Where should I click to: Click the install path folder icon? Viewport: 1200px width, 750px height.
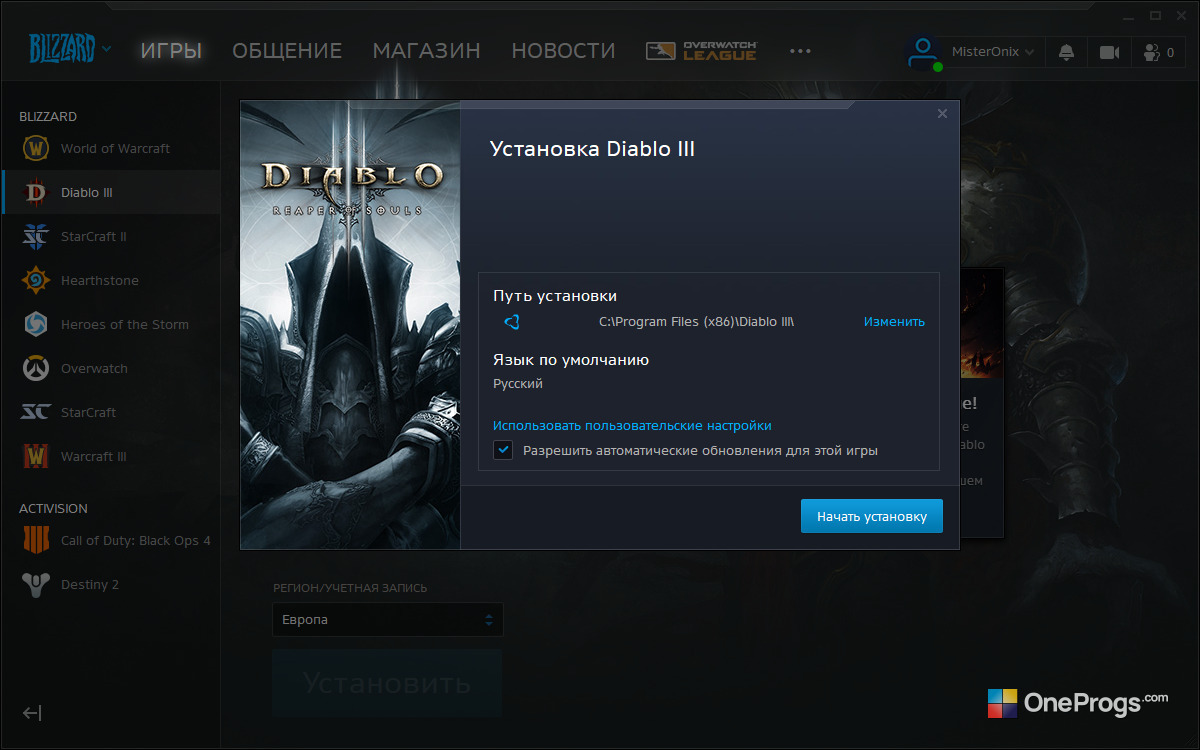511,322
